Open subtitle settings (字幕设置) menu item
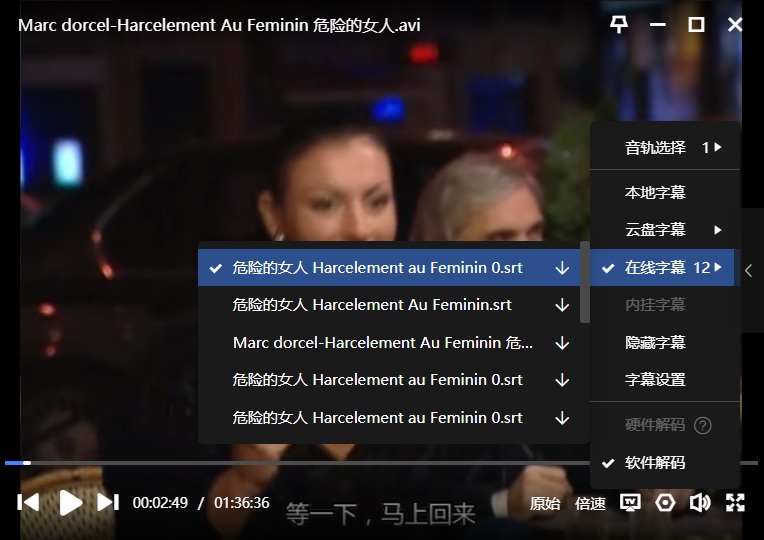Screen dimensions: 764x540 (x=655, y=380)
